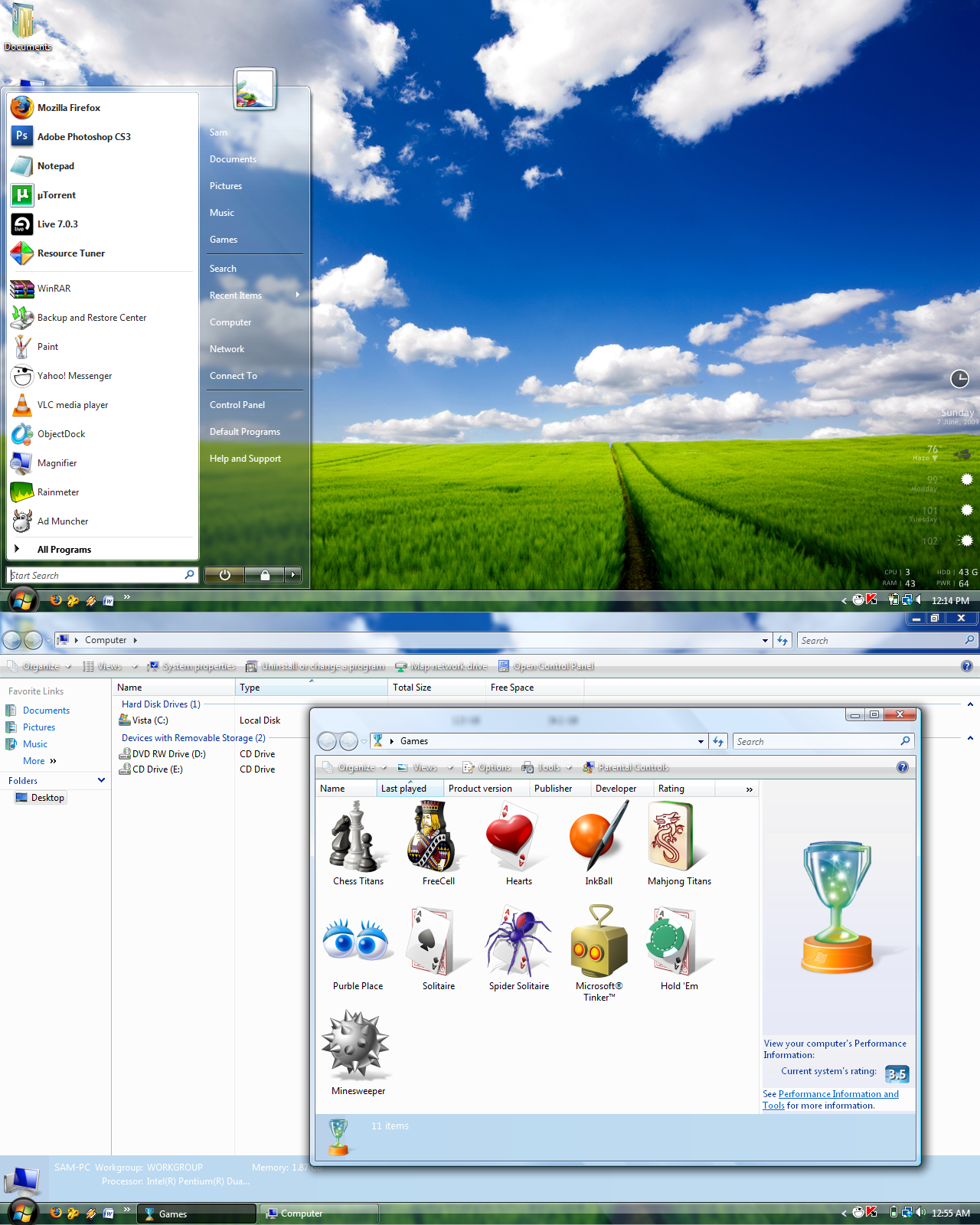Open Organize dropdown in Games window
Screen dimensions: 980x1225
point(356,767)
